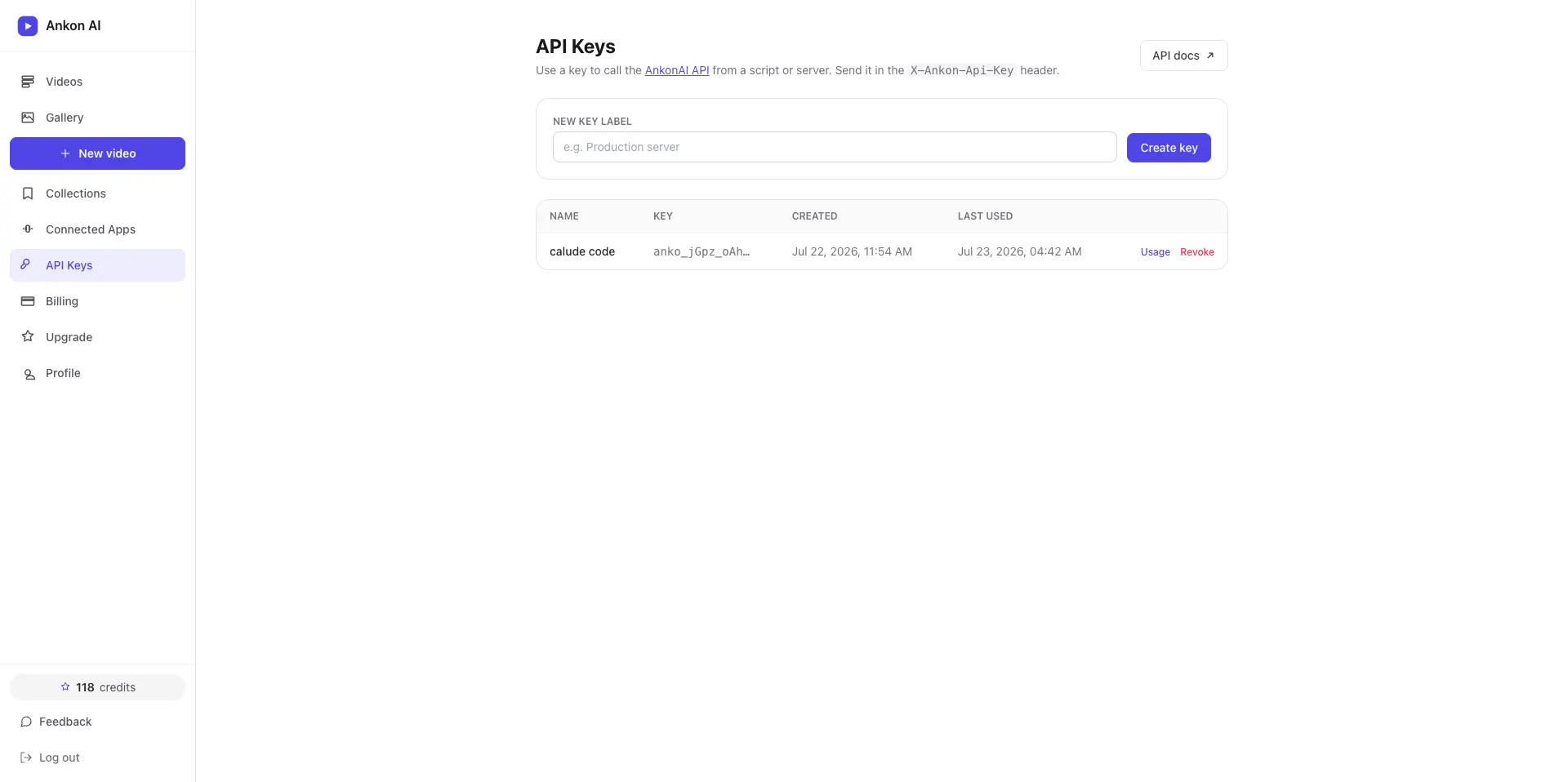Click the credits star icon
The width and height of the screenshot is (1568, 782).
click(x=65, y=687)
